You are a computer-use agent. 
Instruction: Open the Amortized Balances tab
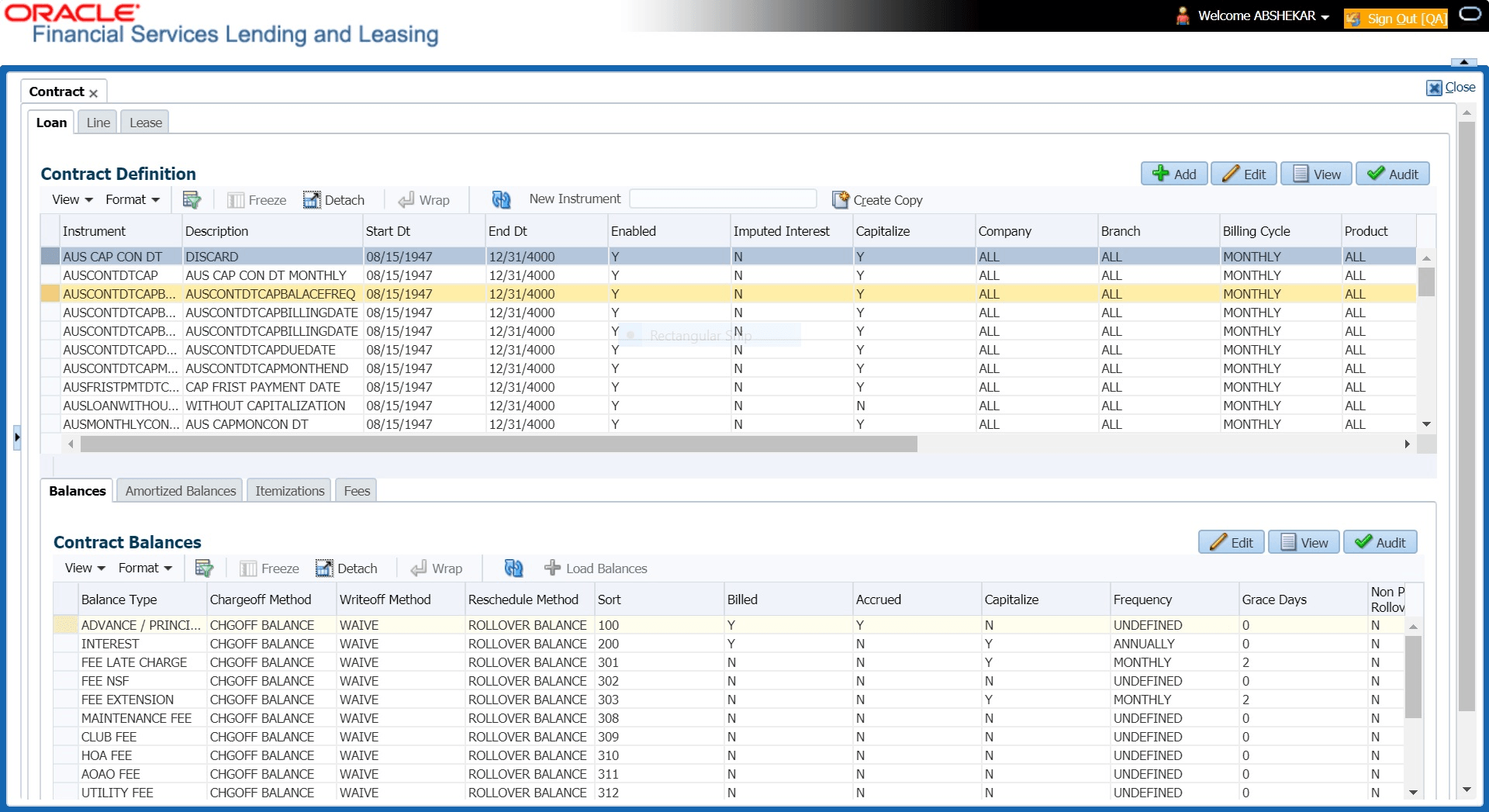tap(180, 491)
